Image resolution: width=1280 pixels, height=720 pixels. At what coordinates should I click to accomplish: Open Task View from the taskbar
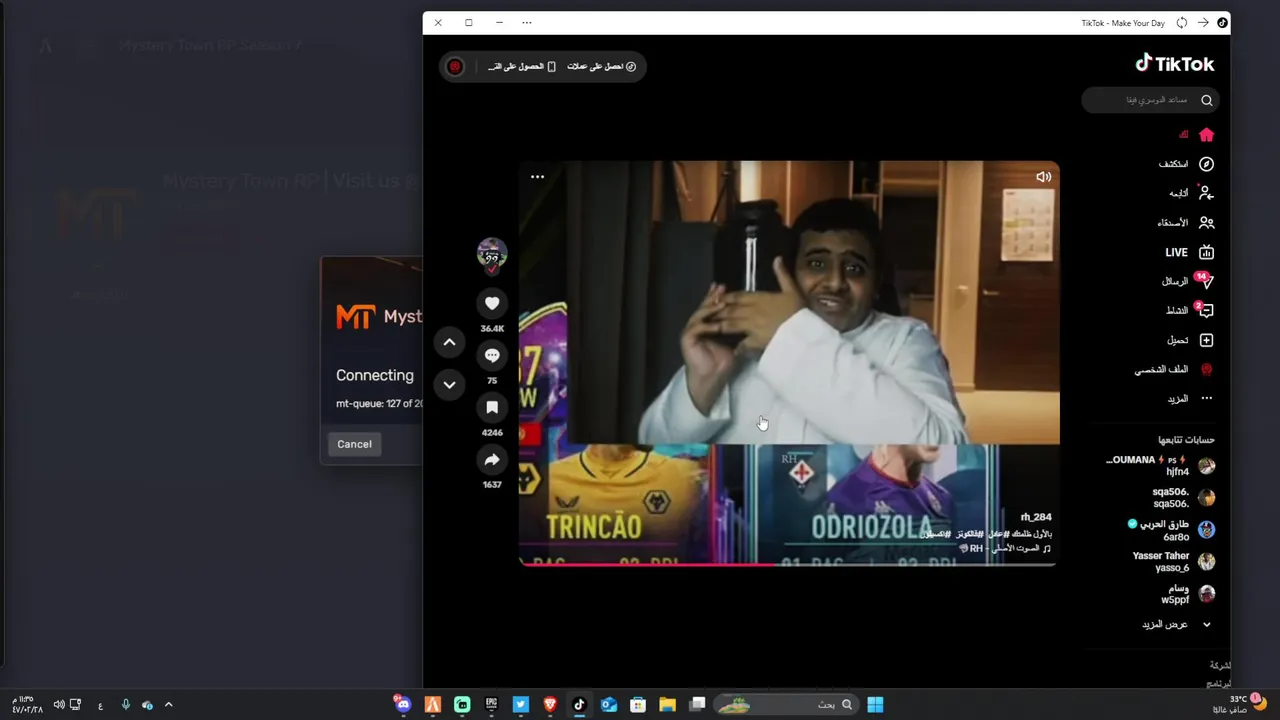[x=698, y=705]
